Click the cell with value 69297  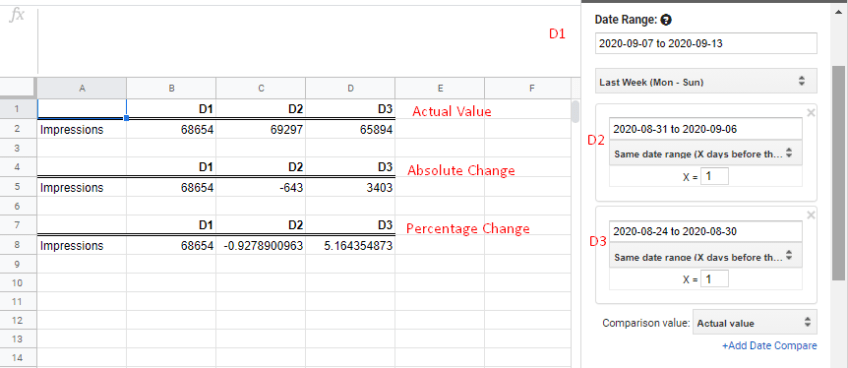(x=261, y=130)
